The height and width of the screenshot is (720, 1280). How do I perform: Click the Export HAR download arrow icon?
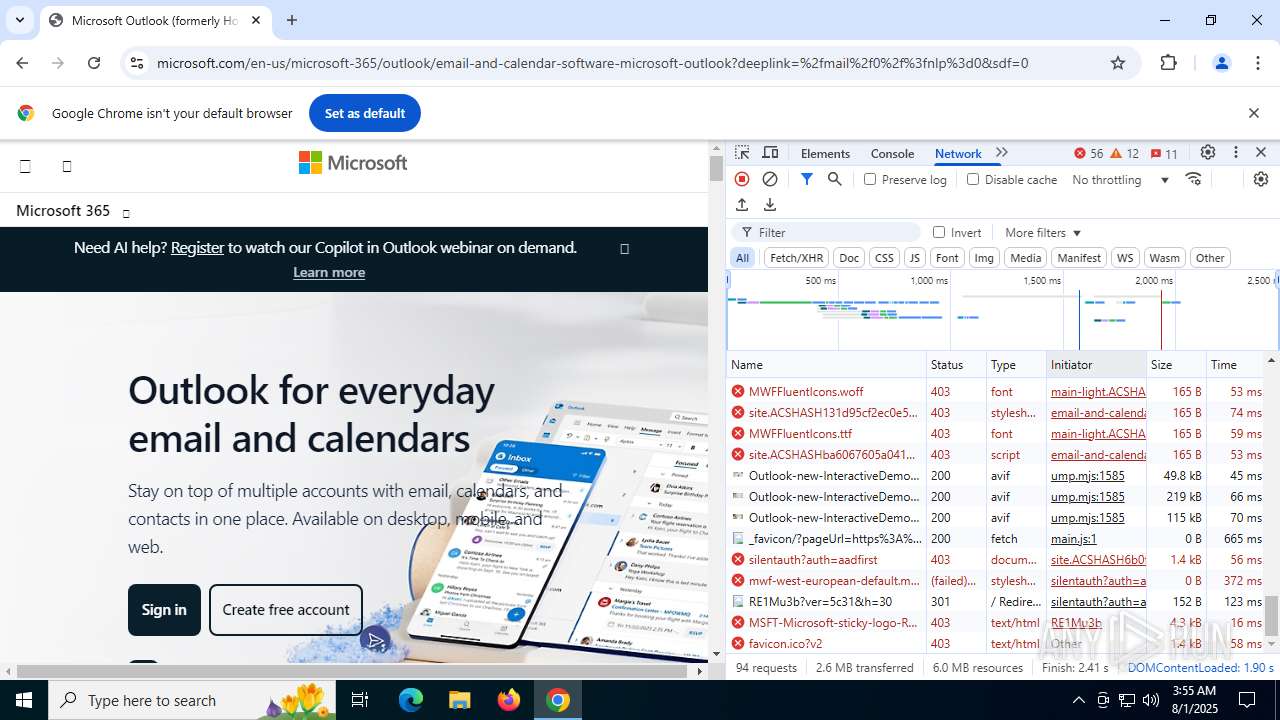770,205
